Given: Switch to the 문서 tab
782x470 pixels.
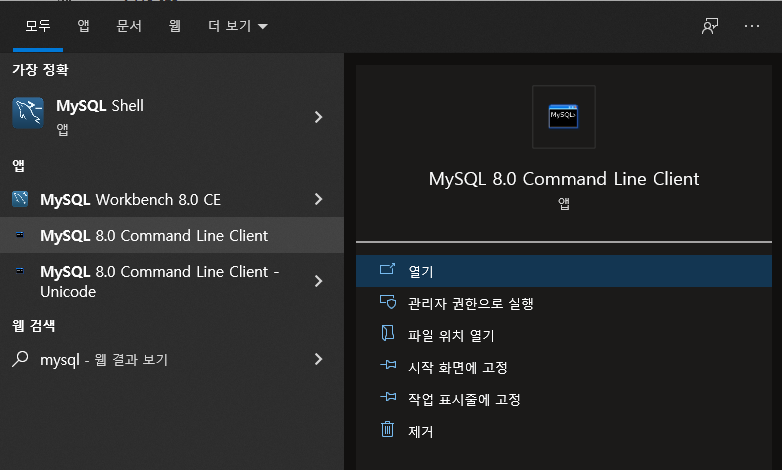Looking at the screenshot, I should [x=129, y=26].
